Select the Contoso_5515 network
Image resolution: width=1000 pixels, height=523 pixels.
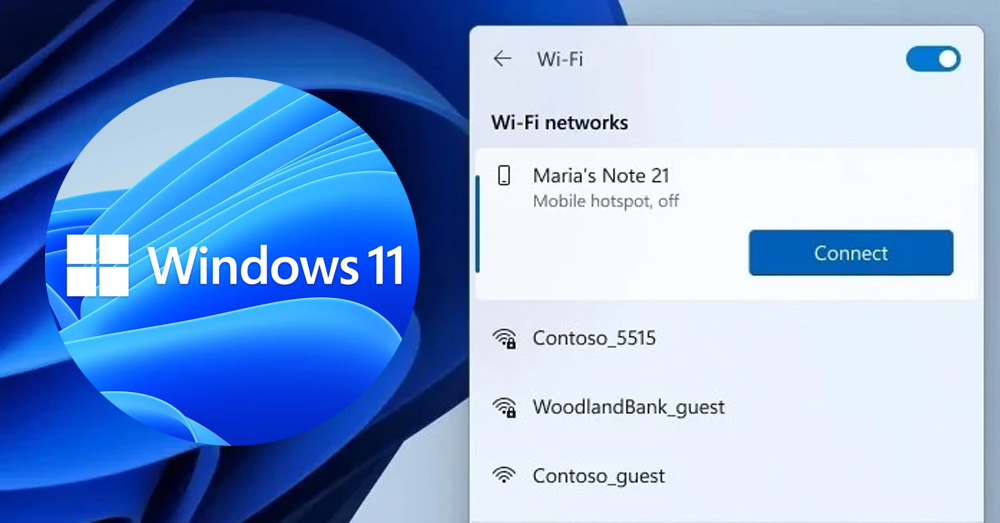pos(726,338)
